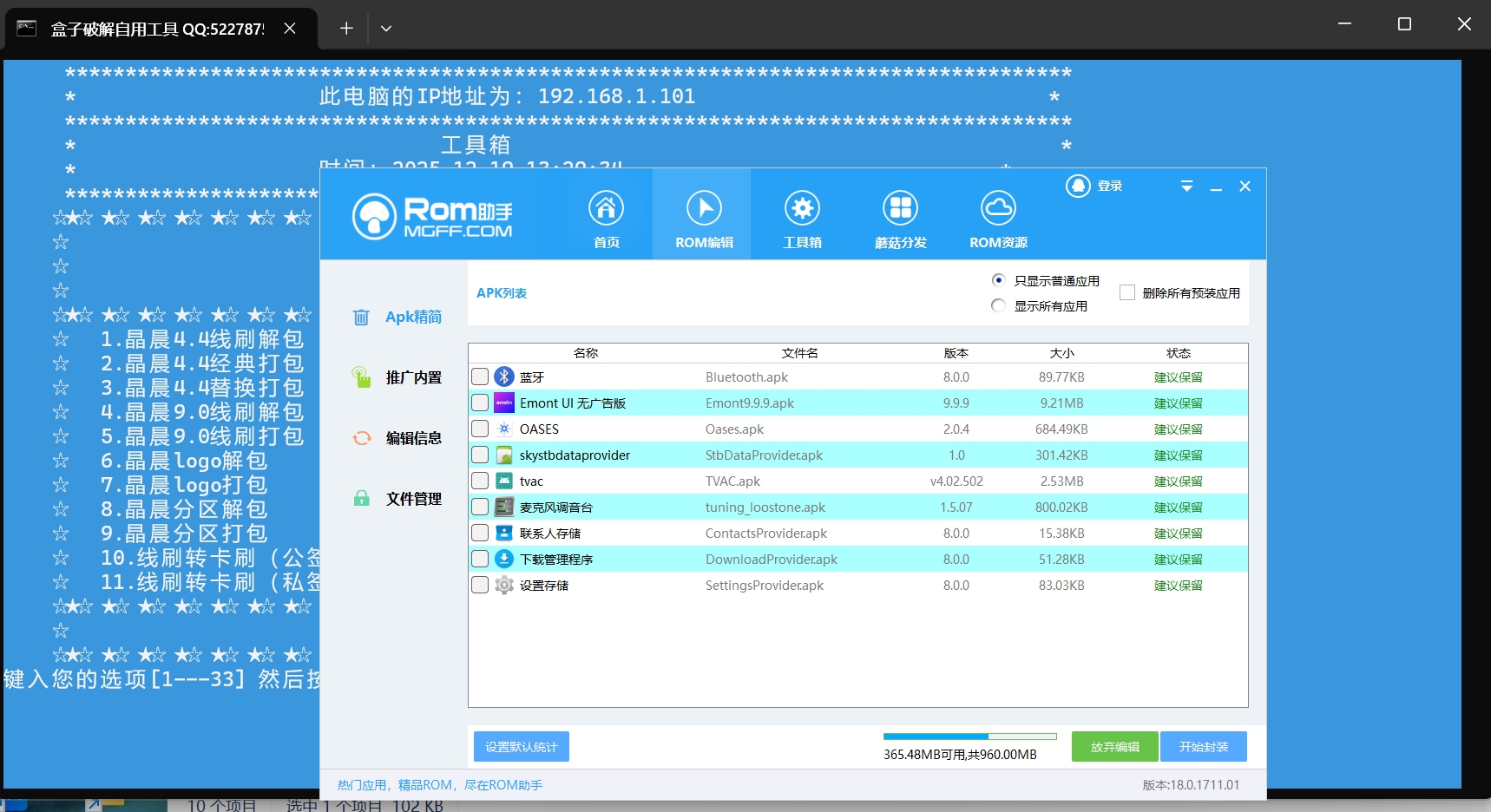1491x812 pixels.
Task: Select 显示所有应用 radio button
Action: pyautogui.click(x=998, y=305)
